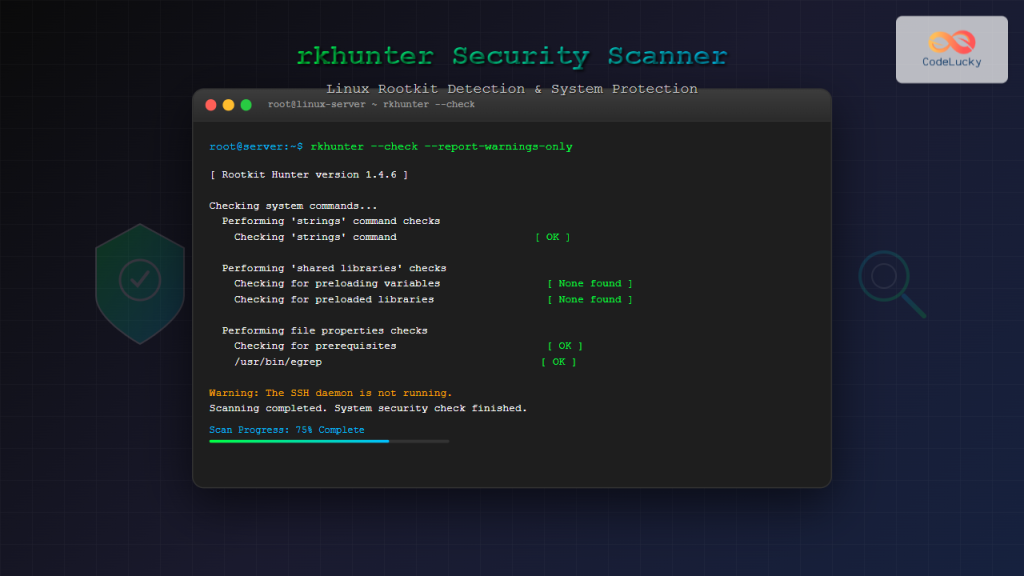This screenshot has width=1024, height=576.
Task: Select the shield checkmark security icon
Action: coord(140,280)
